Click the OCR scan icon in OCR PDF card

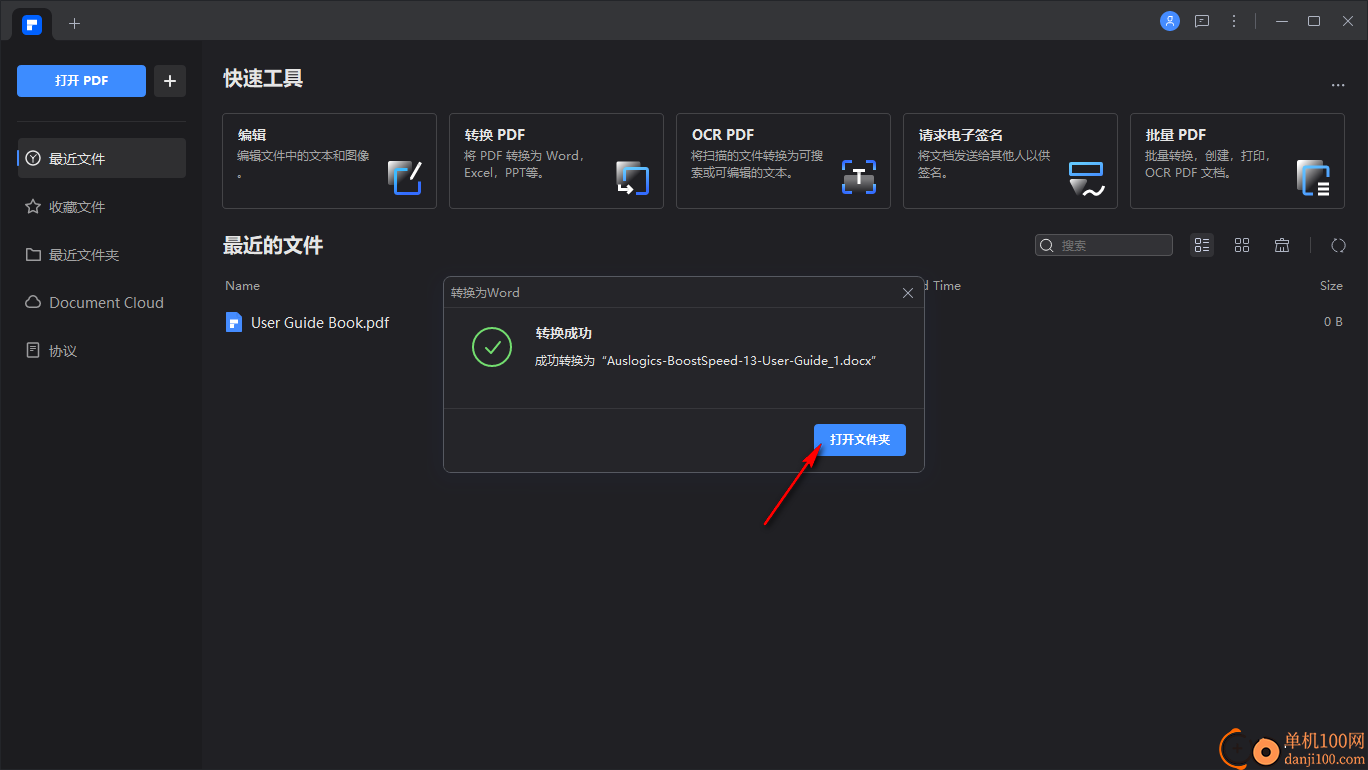(859, 177)
